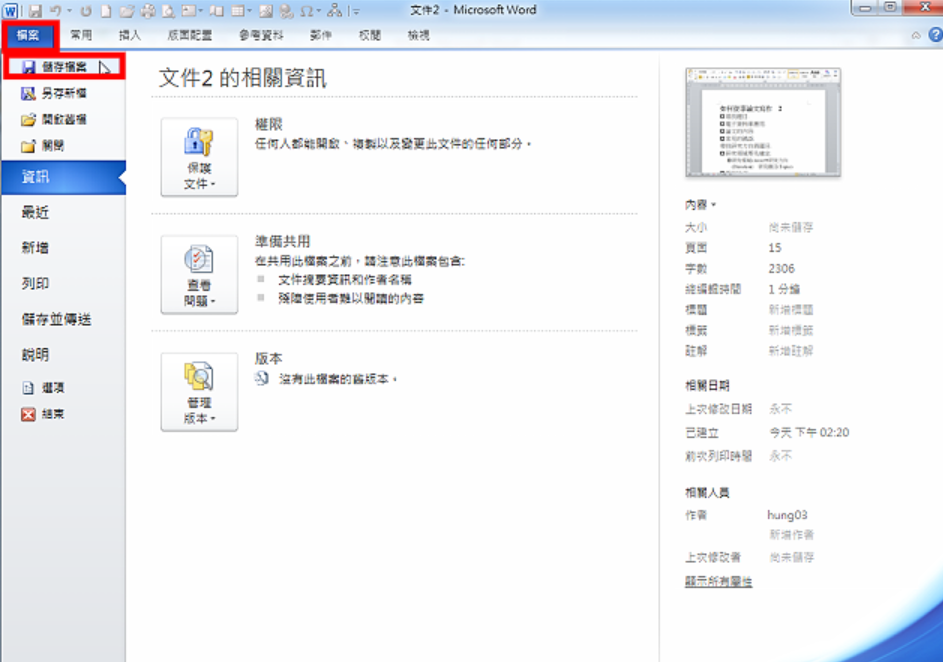Click the Omega symbol icon
Image resolution: width=943 pixels, height=662 pixels.
(x=307, y=11)
